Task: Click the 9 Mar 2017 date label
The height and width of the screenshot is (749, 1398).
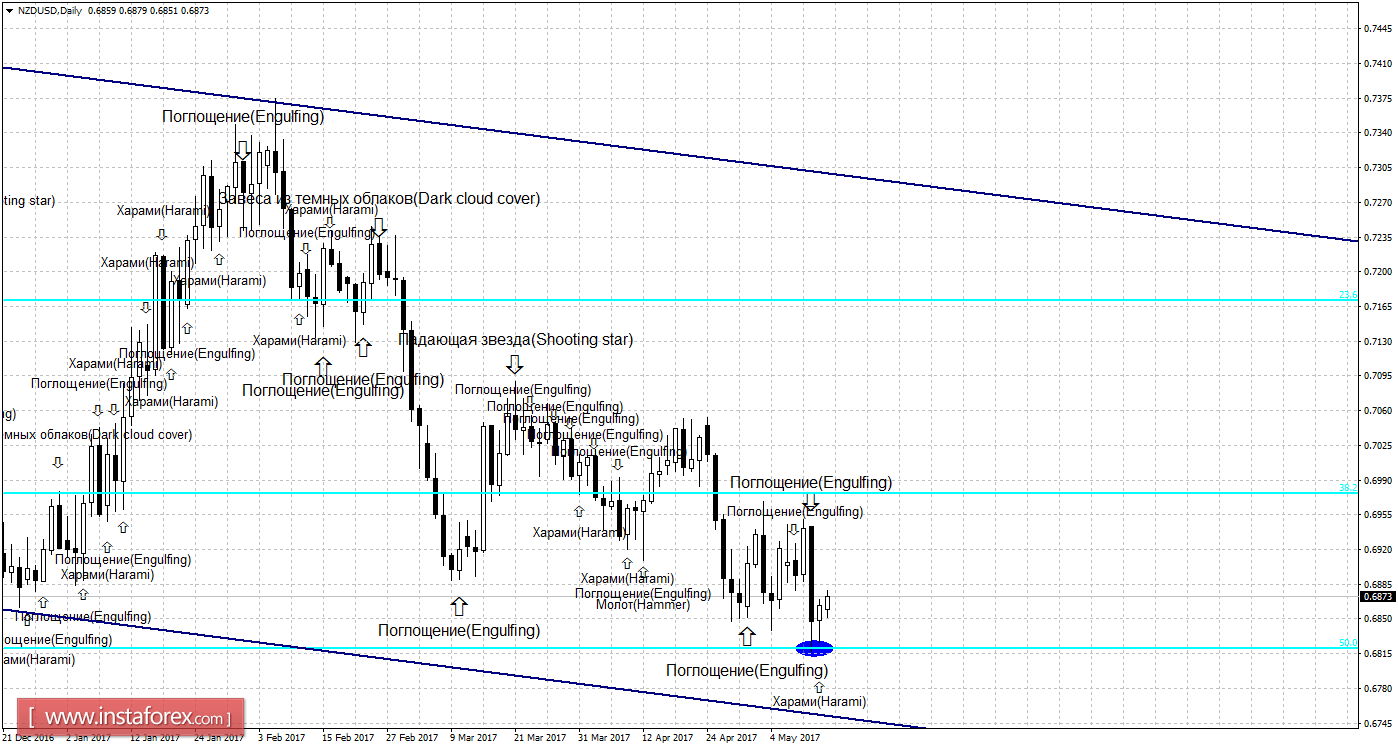Action: pyautogui.click(x=474, y=738)
